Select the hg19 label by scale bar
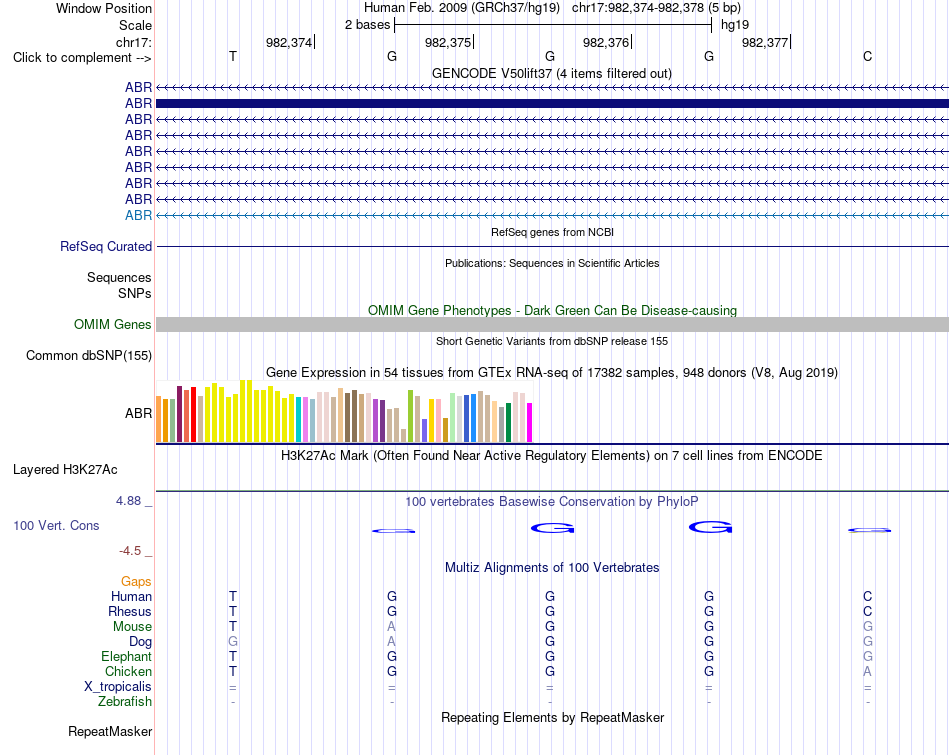Image resolution: width=950 pixels, height=755 pixels. (x=734, y=25)
